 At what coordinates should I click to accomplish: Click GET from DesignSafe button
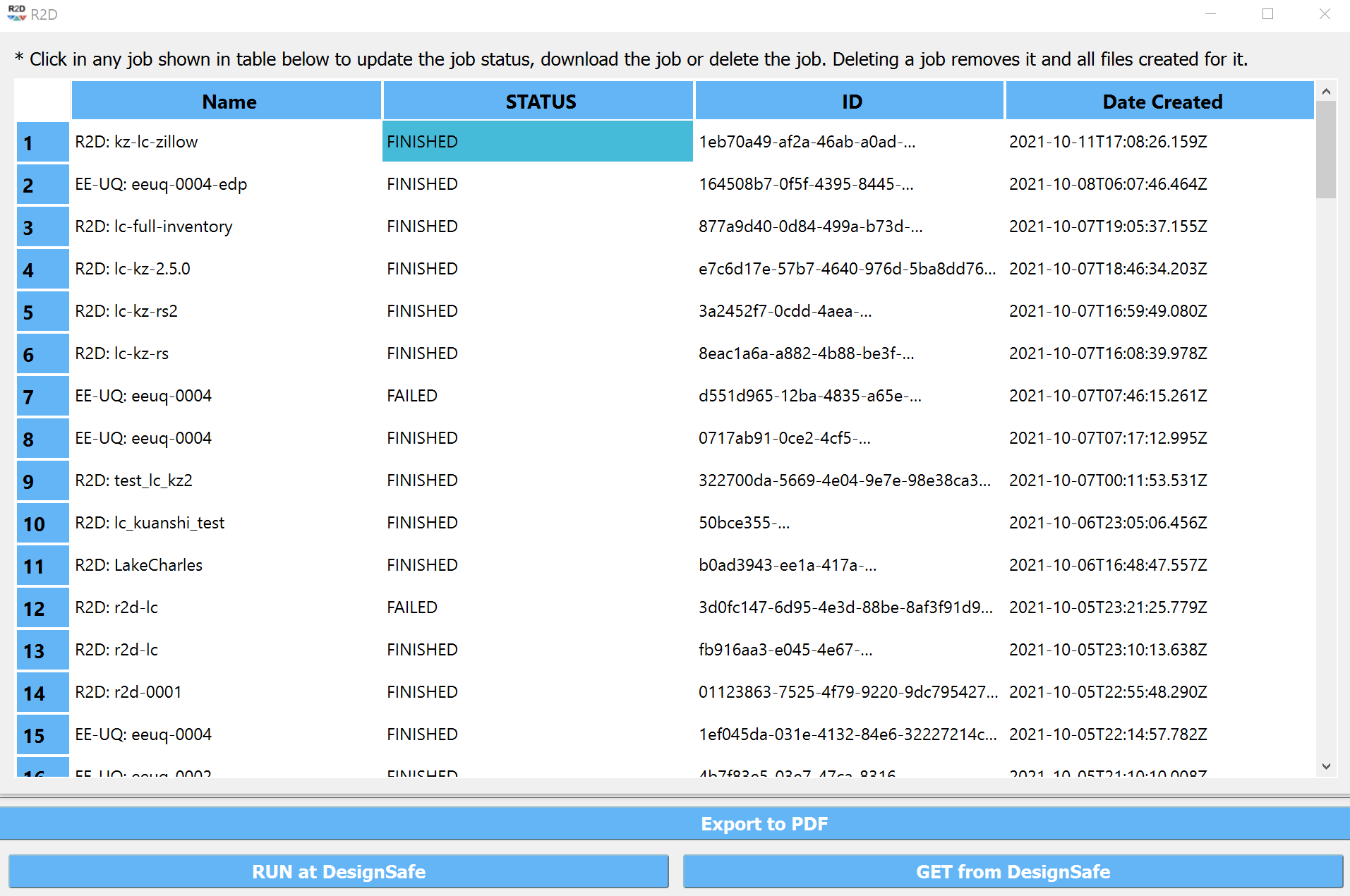click(1013, 871)
